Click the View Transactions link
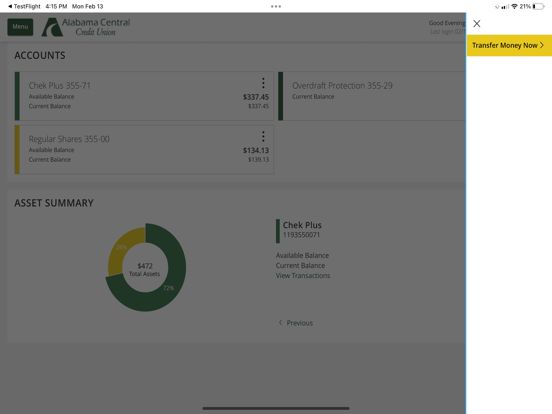The height and width of the screenshot is (414, 552). [x=303, y=276]
